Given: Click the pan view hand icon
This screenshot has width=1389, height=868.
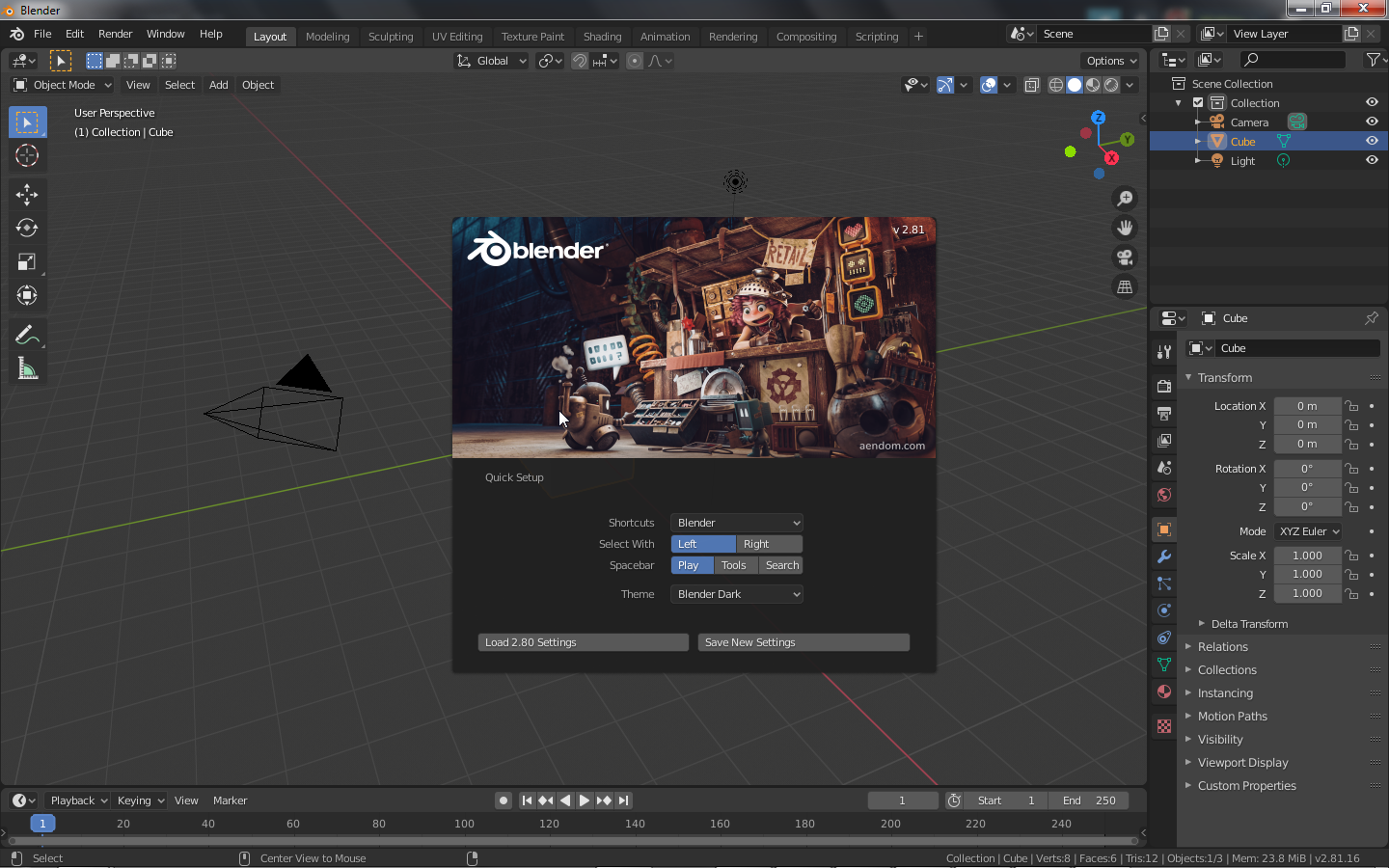Looking at the screenshot, I should (x=1125, y=229).
